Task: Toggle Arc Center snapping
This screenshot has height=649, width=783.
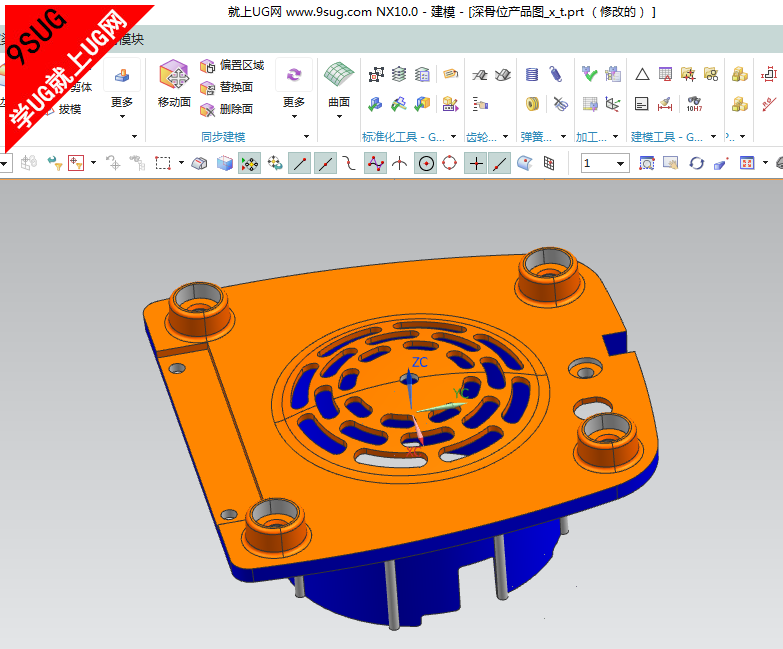Action: (x=426, y=163)
